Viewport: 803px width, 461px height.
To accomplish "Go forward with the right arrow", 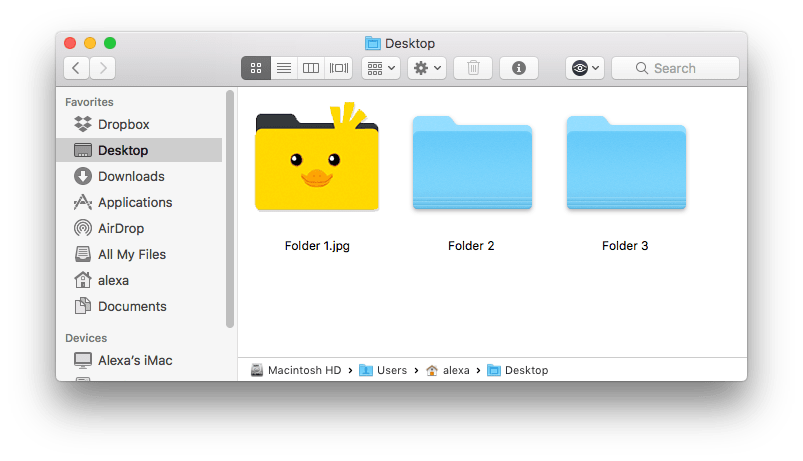I will [x=102, y=68].
